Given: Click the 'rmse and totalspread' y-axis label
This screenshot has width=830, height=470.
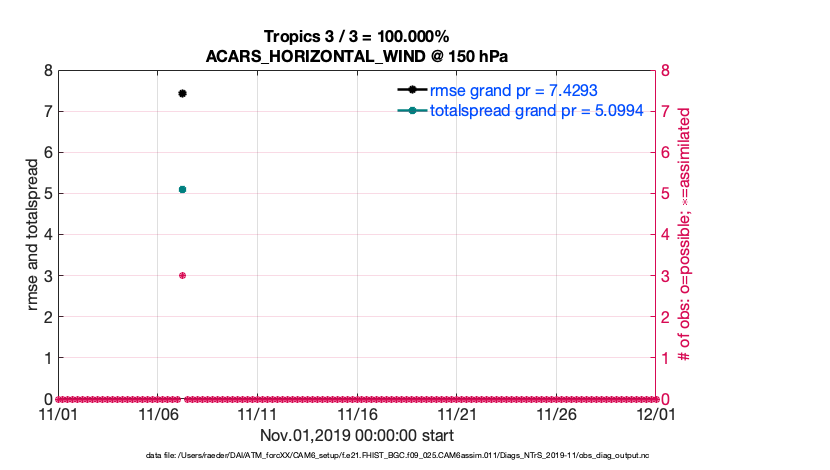Looking at the screenshot, I should click(32, 234).
